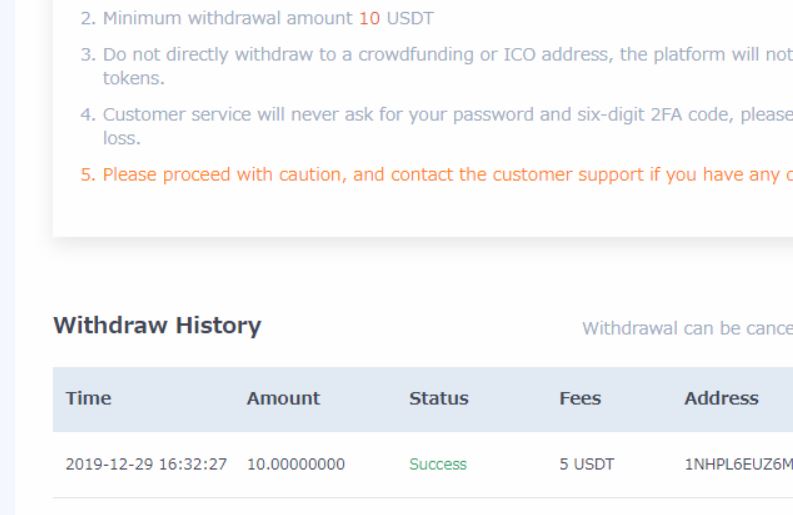Click the Time column header
Screen dimensions: 793x515
pos(89,399)
